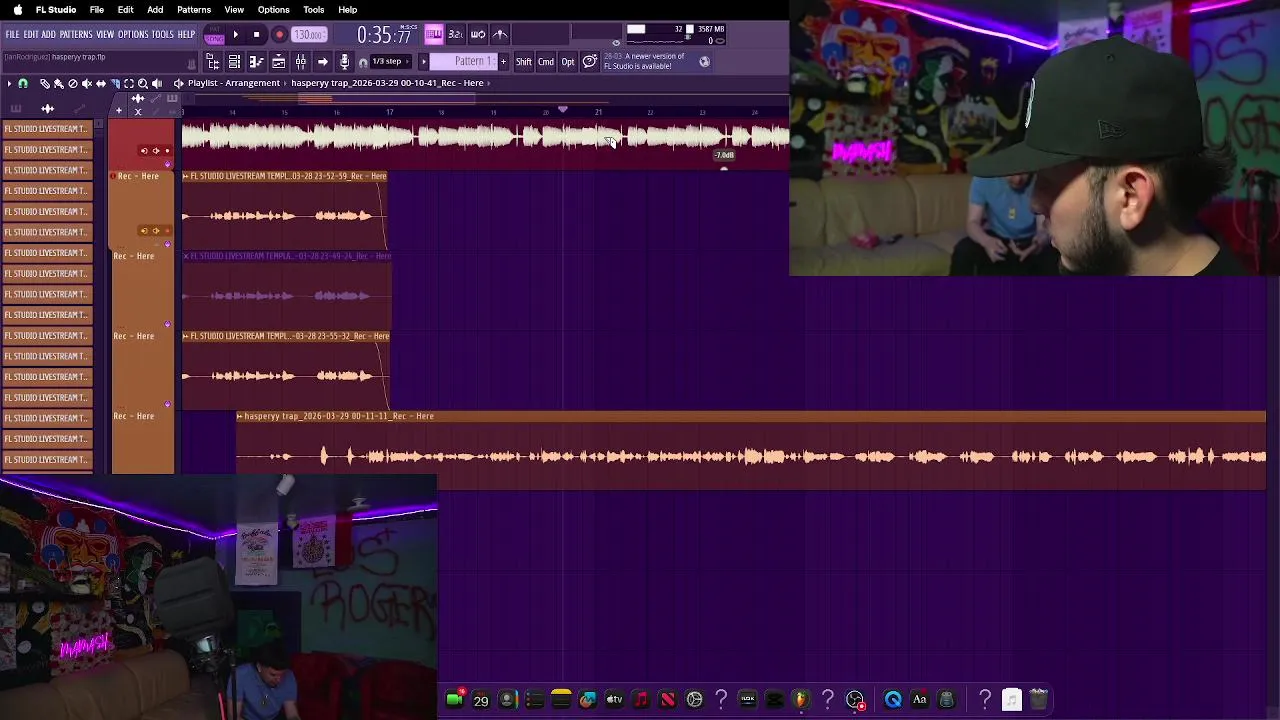The image size is (1280, 720).
Task: Show pattern clips via the picker piano icon
Action: (x=16, y=108)
